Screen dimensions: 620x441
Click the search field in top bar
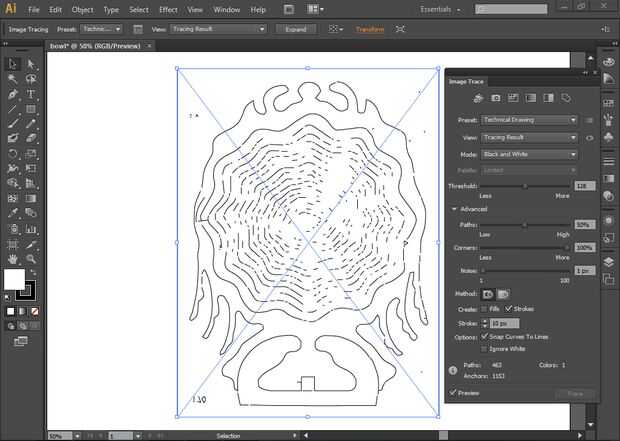tap(511, 9)
